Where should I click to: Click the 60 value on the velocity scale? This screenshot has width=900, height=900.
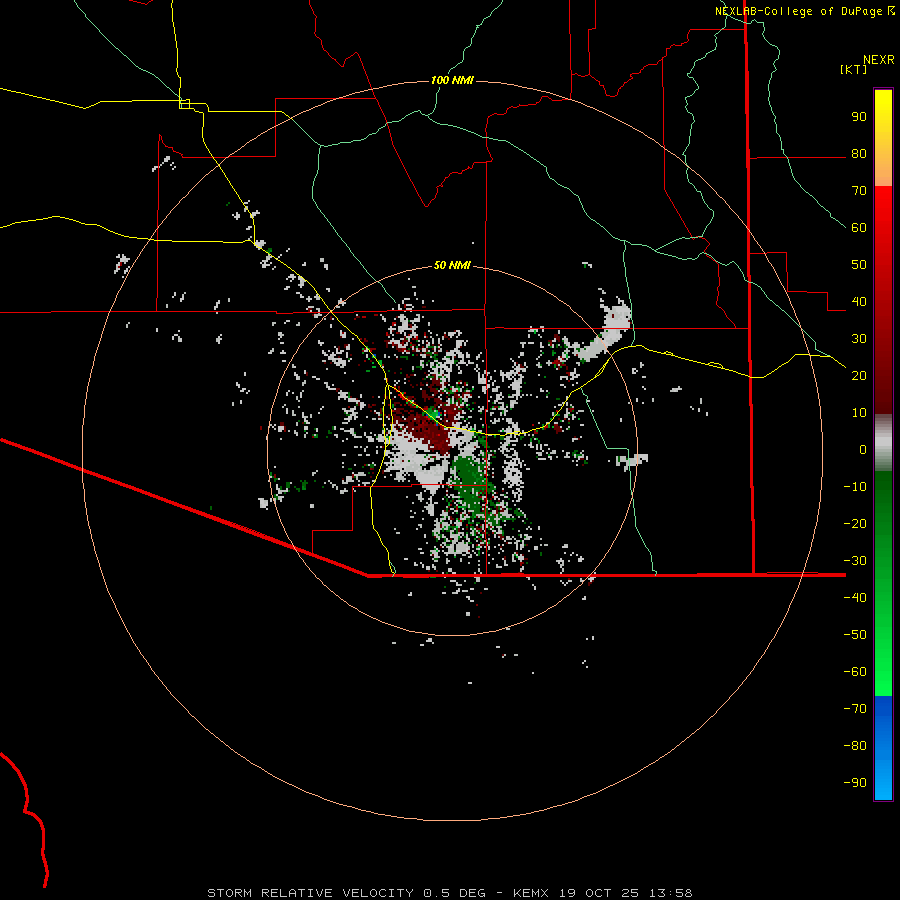pyautogui.click(x=859, y=227)
